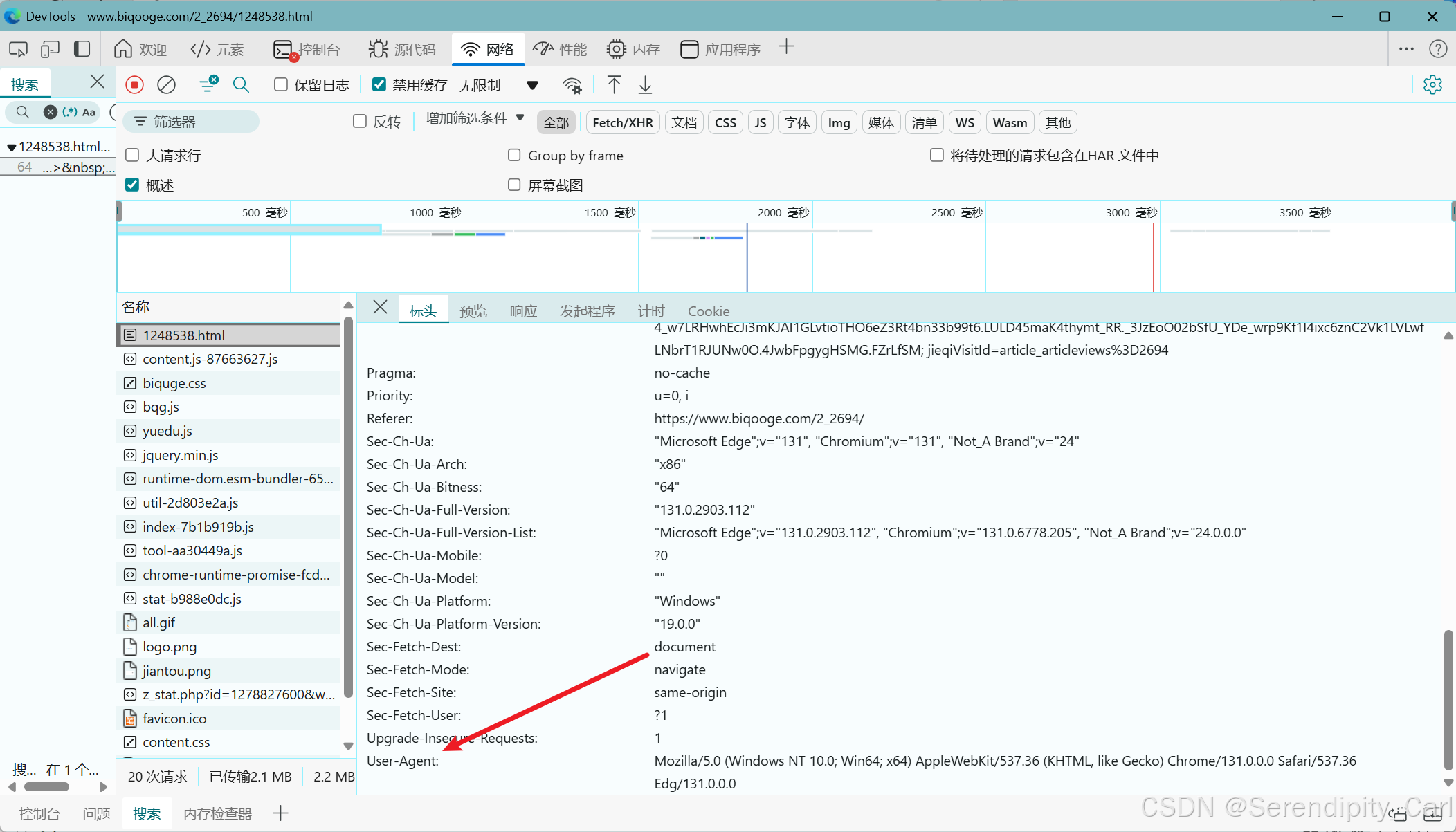Open the 控制台 tab in top bar

pyautogui.click(x=307, y=49)
